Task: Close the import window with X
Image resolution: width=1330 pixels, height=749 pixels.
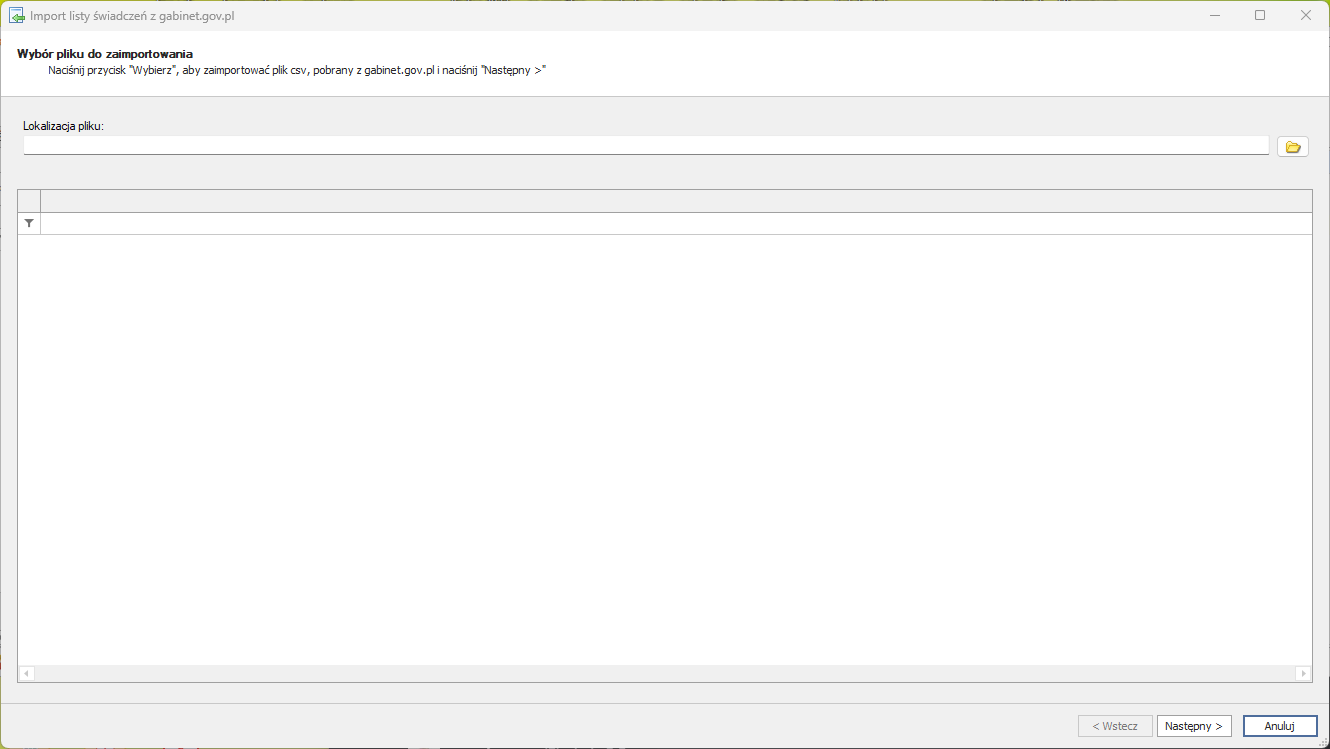Action: point(1306,16)
